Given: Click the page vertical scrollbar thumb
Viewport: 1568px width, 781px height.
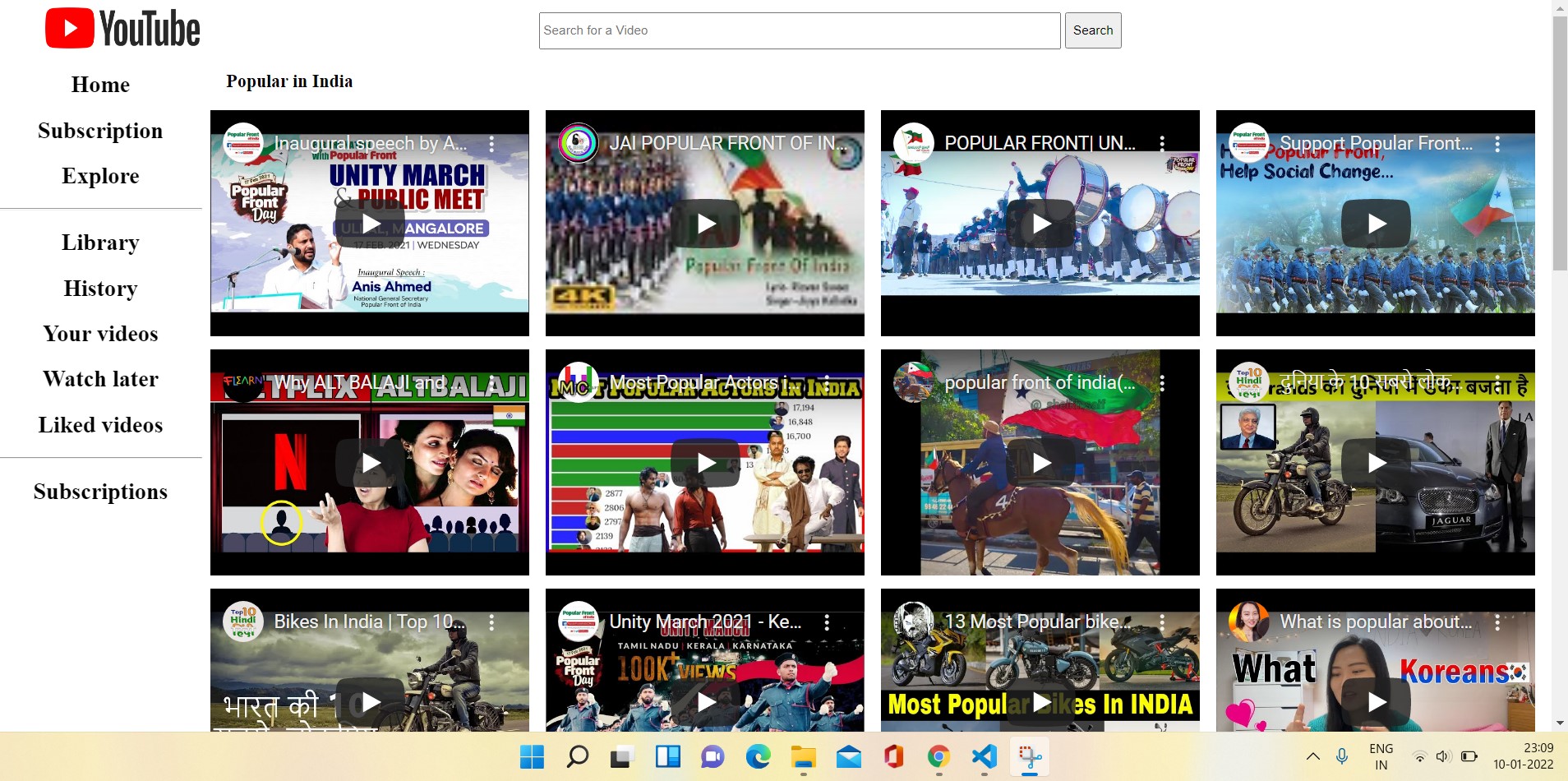Looking at the screenshot, I should 1560,144.
